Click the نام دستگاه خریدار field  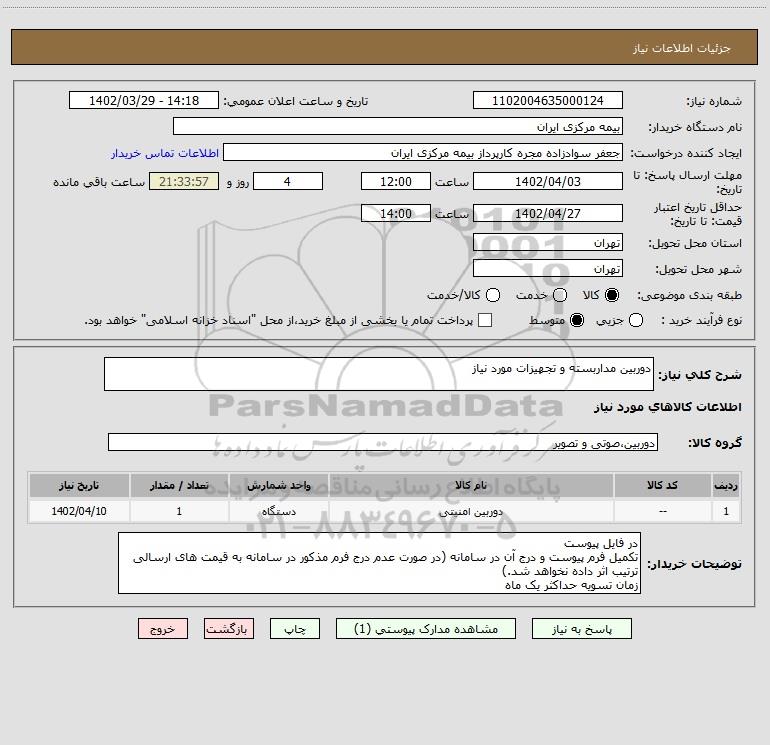[x=398, y=126]
